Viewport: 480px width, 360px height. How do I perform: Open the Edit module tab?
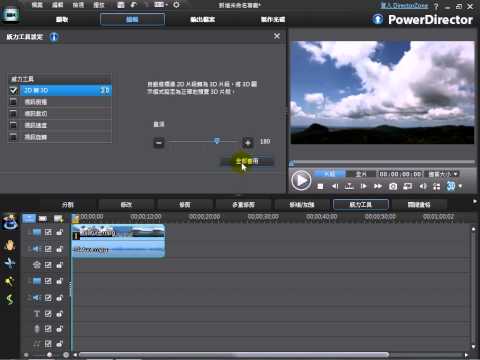coord(132,19)
